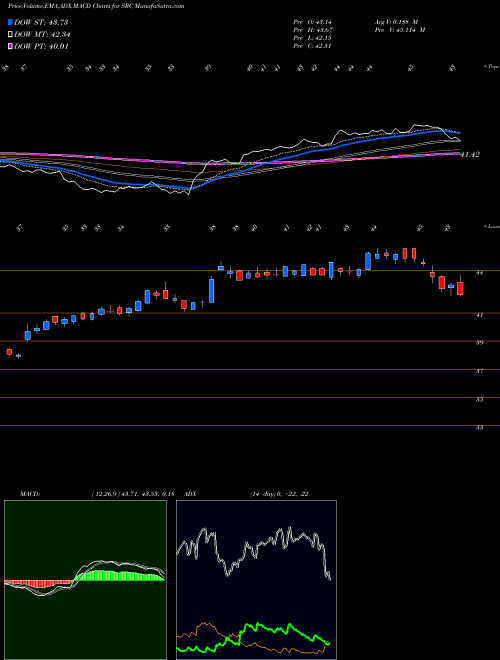Click the white DOW MT legend swatch

(11, 35)
